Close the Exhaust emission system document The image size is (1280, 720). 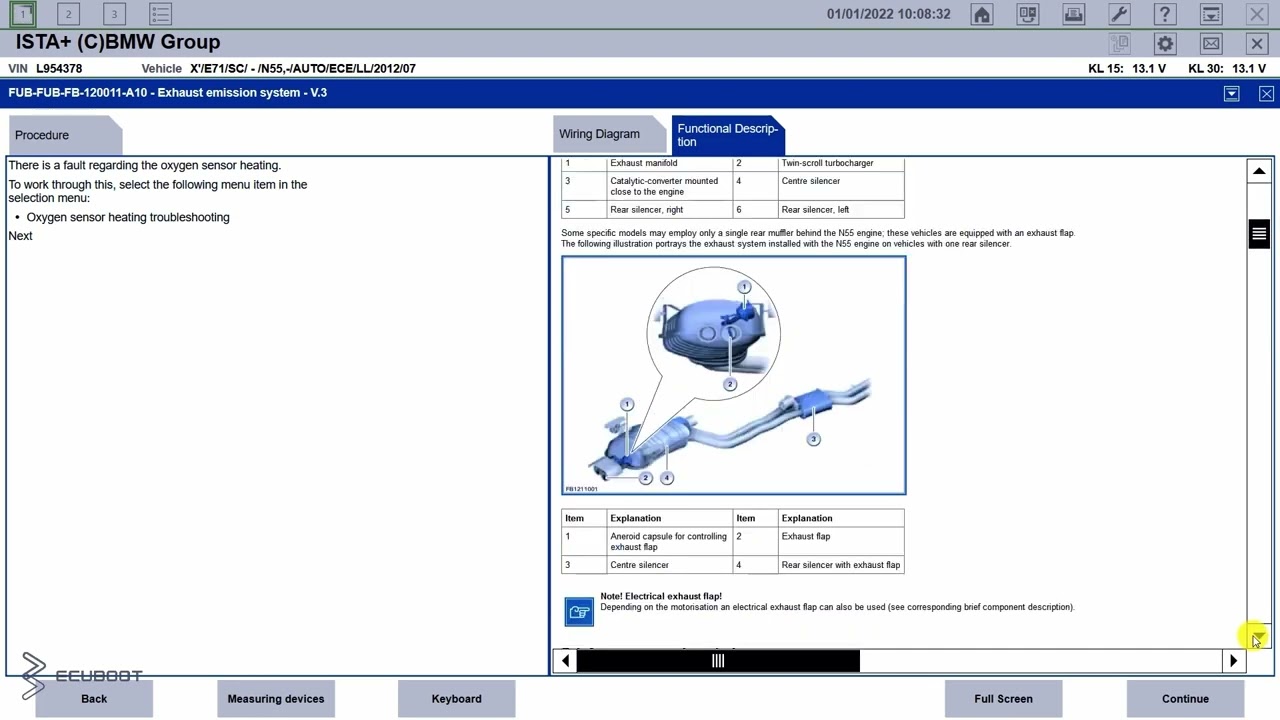pyautogui.click(x=1266, y=93)
